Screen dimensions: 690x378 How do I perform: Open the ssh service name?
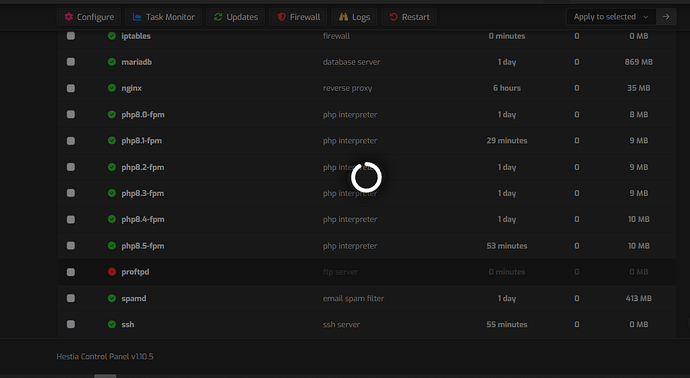coord(128,324)
